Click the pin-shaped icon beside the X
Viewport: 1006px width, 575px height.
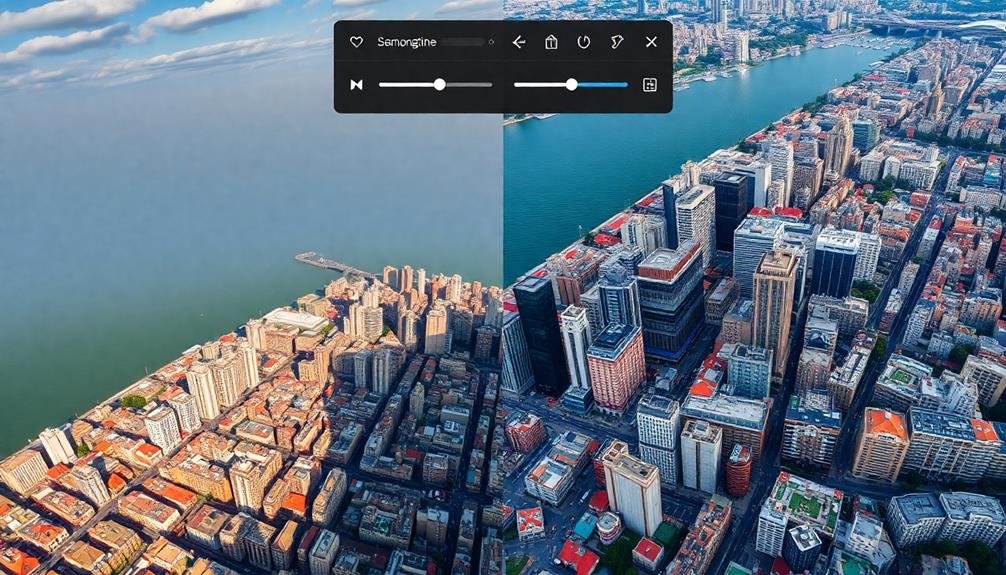click(x=617, y=42)
